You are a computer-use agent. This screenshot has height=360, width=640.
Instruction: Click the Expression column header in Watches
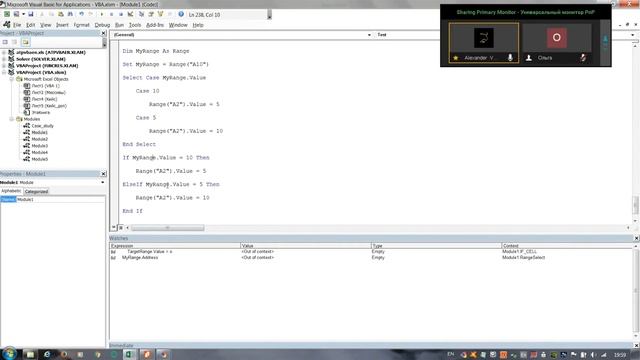pos(175,246)
